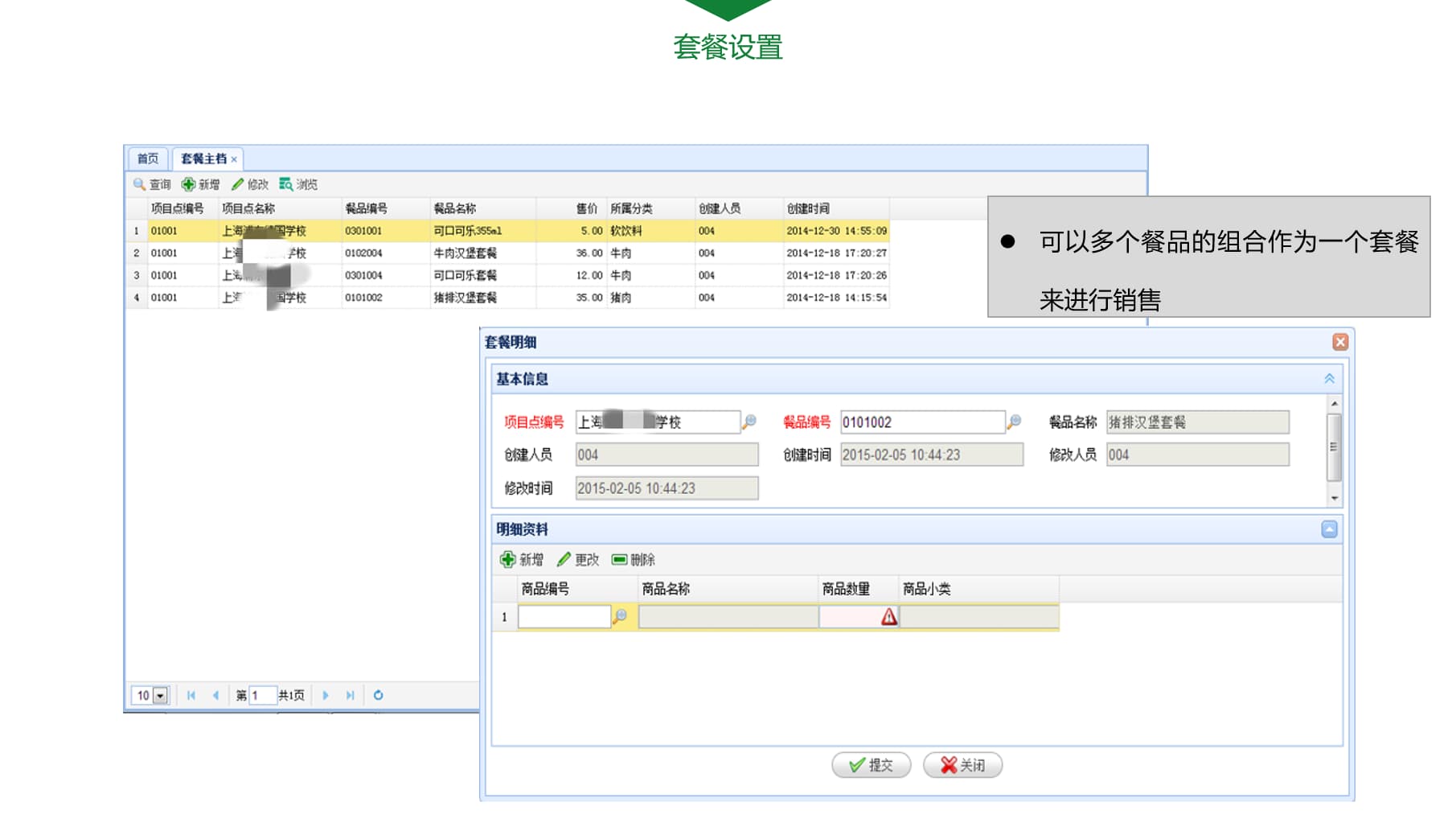Viewport: 1456px width, 831px height.
Task: Collapse the 明细资料 section
Action: 1331,529
